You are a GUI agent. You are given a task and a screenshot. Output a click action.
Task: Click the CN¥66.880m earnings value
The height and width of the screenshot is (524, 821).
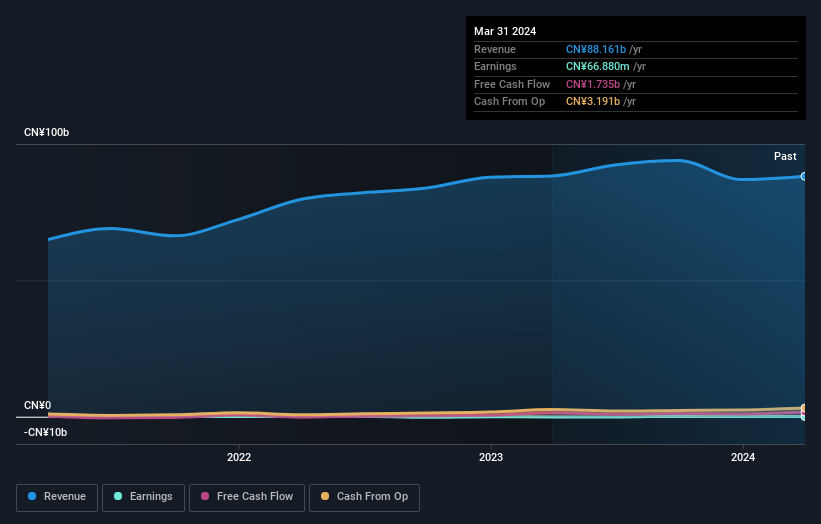tap(597, 66)
